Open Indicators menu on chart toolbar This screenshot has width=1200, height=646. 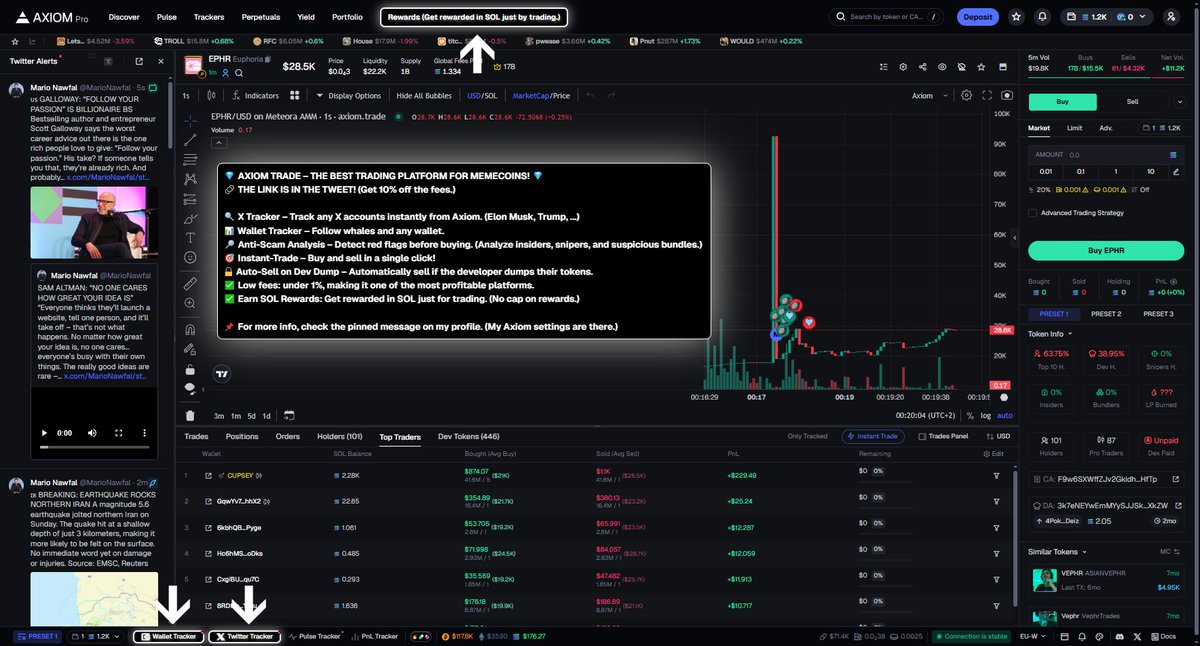point(255,95)
